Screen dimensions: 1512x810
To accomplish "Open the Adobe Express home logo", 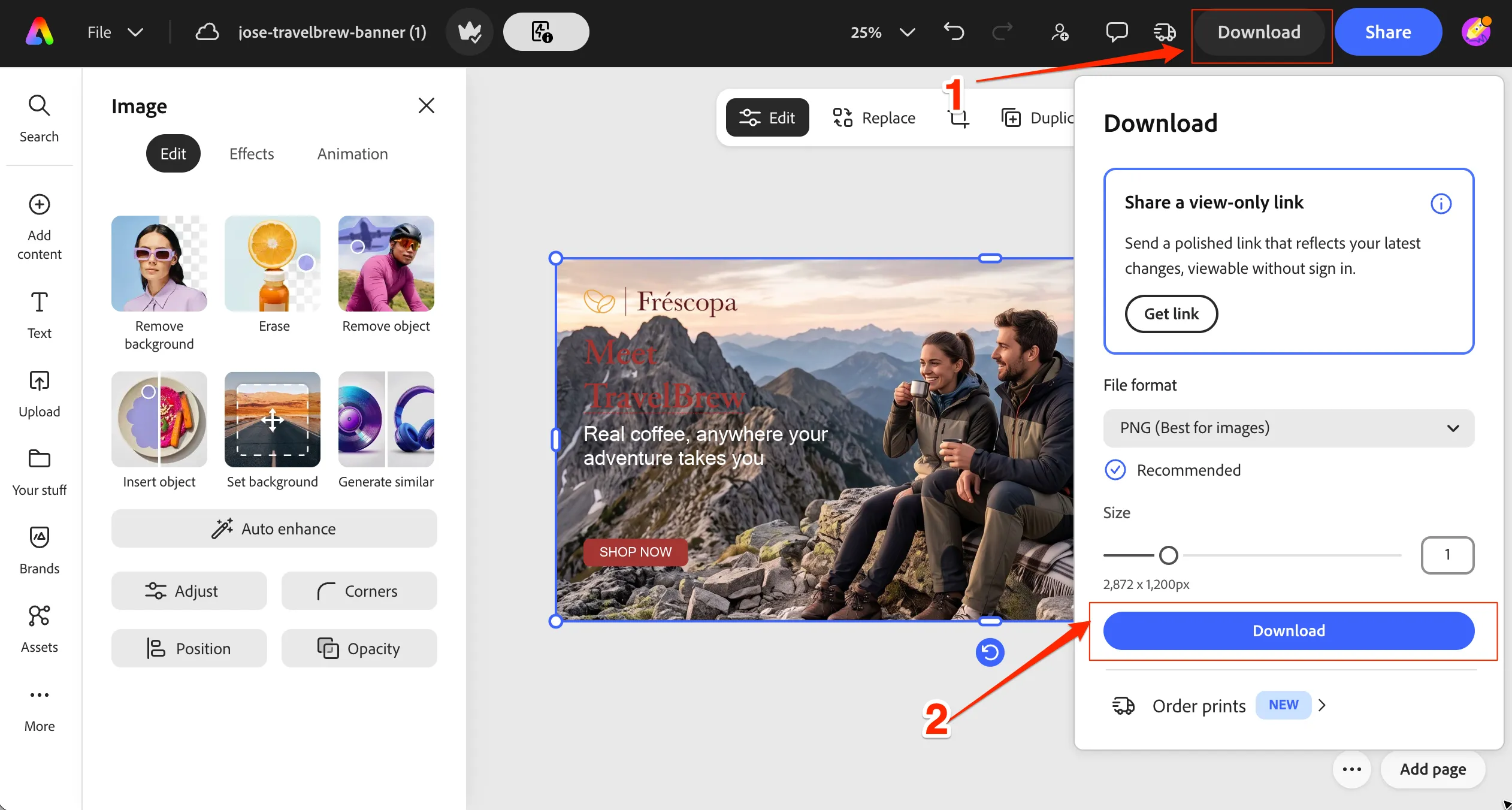I will 40,32.
